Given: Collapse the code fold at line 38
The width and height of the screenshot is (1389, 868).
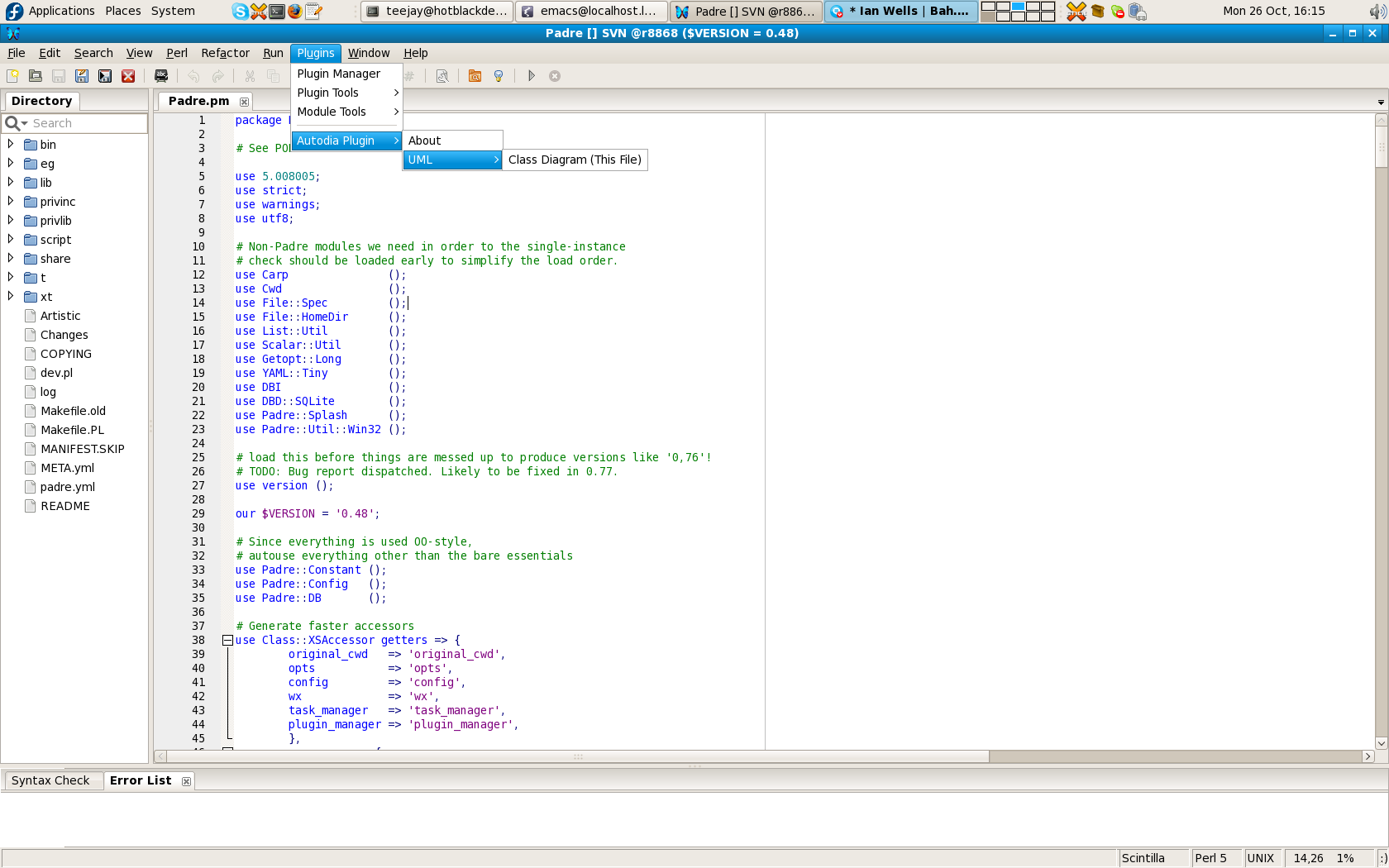Looking at the screenshot, I should [x=227, y=640].
